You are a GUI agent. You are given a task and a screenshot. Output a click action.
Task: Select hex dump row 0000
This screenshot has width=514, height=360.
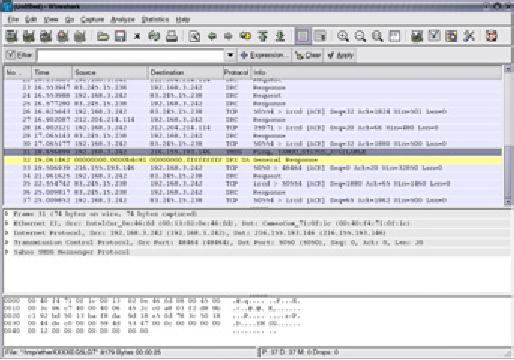pyautogui.click(x=153, y=301)
